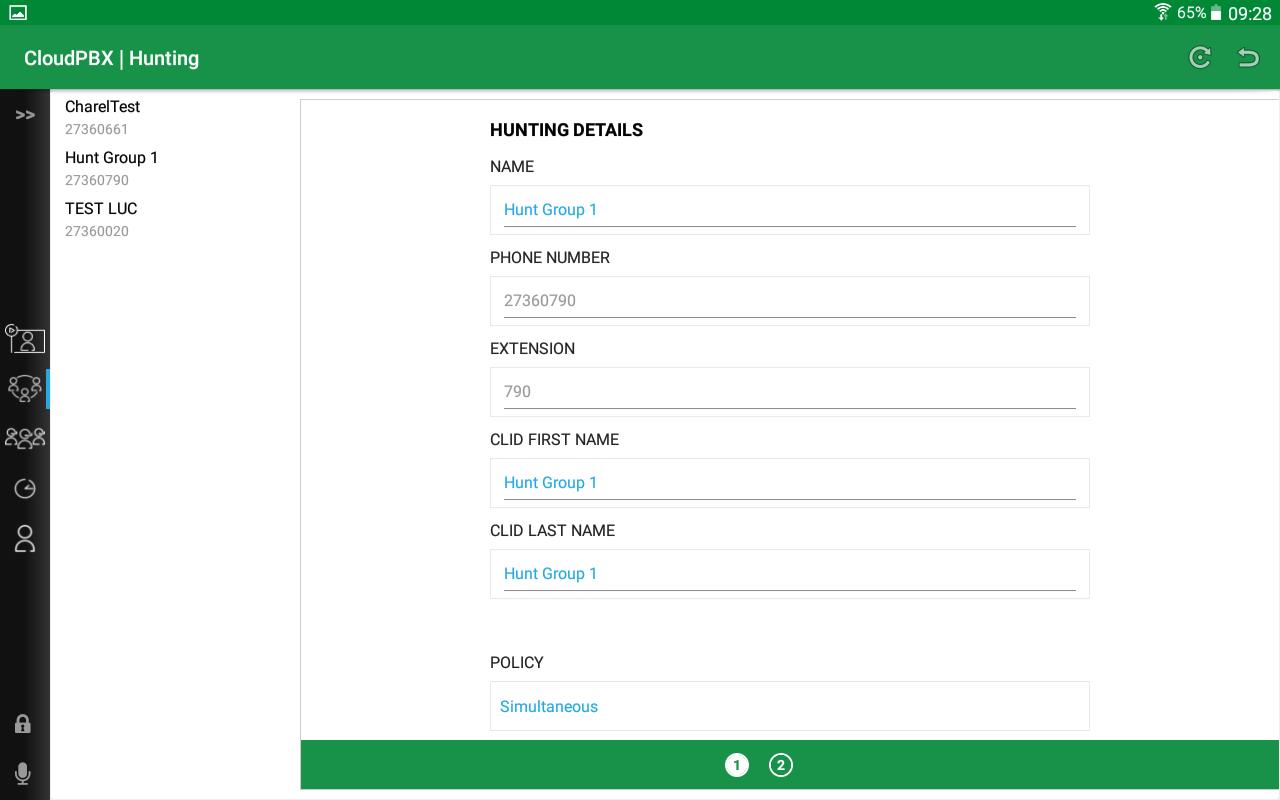
Task: Tap the number 27360020 under TEST LUC
Action: (x=97, y=231)
